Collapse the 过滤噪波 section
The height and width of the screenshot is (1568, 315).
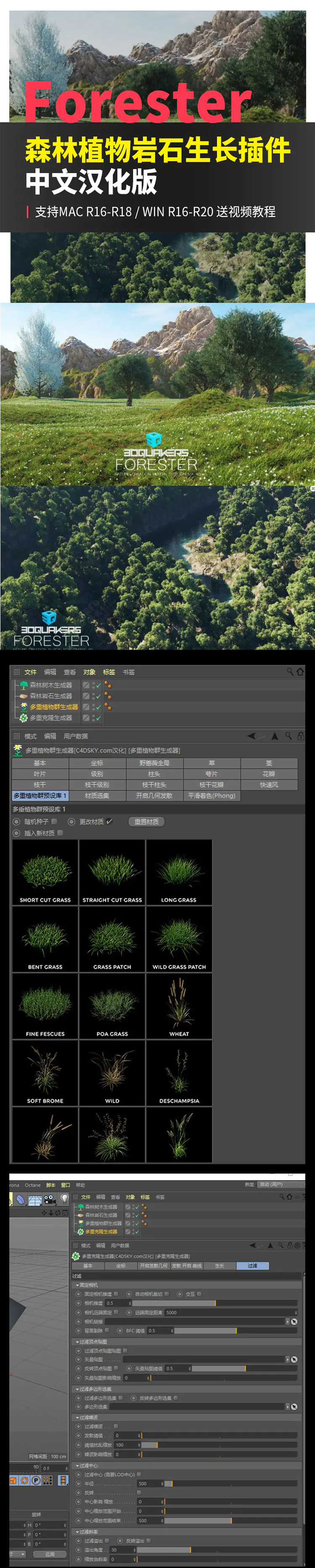(77, 1418)
